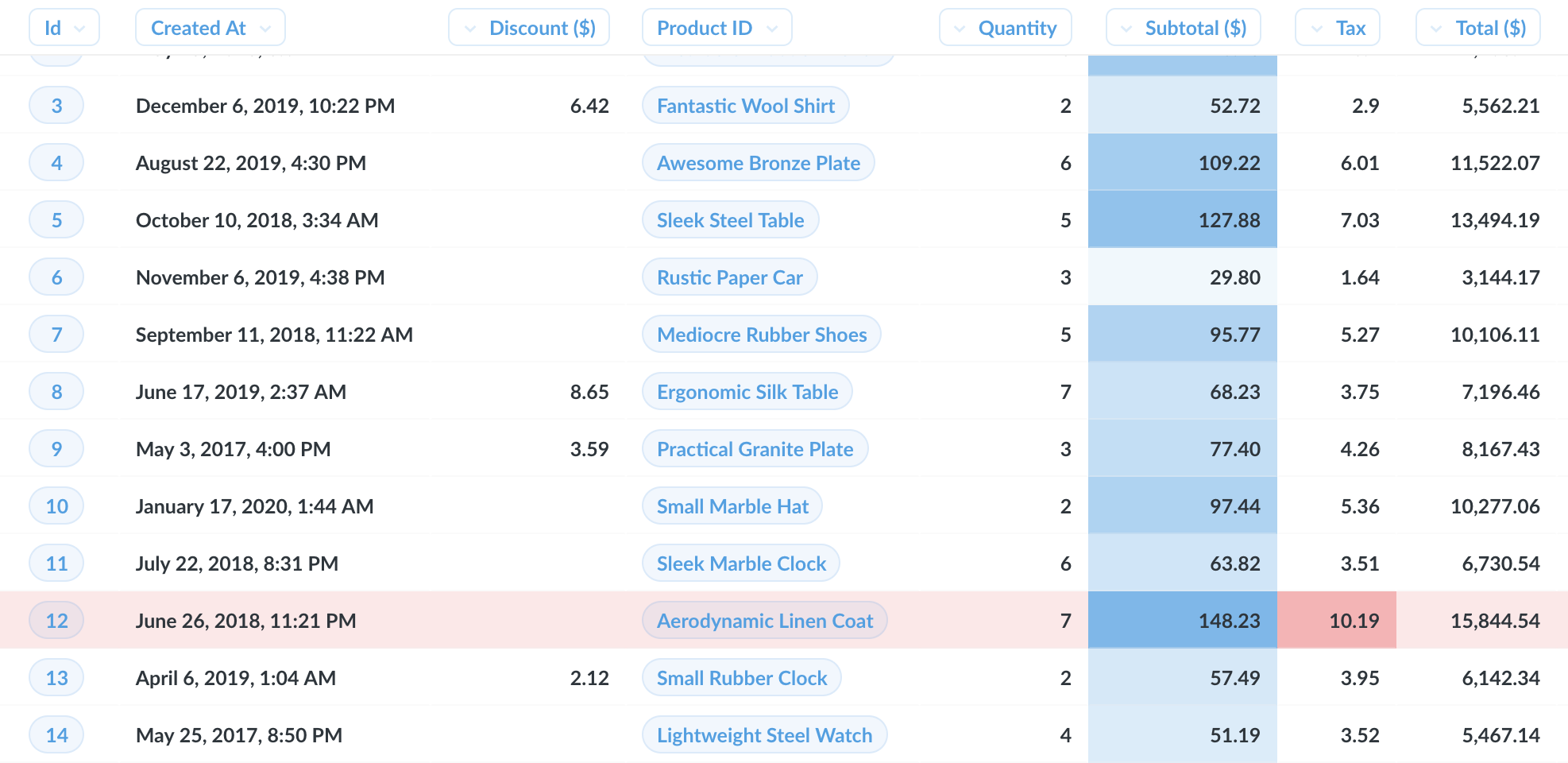Open the Awesome Bronze Plate product link
Viewport: 1568px width, 763px height.
click(x=758, y=163)
